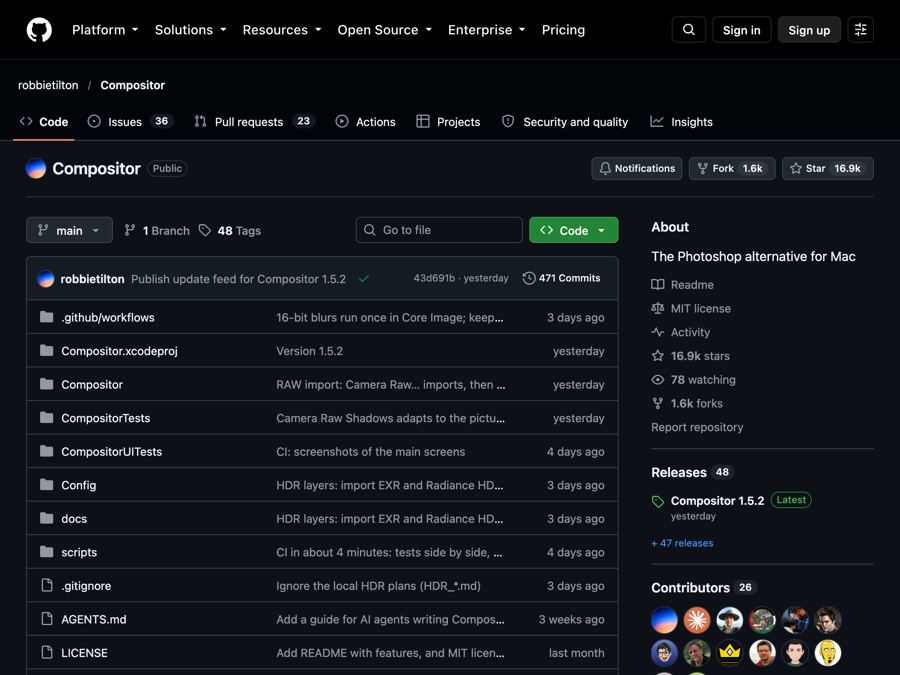Open the search magnifier icon in header

pyautogui.click(x=689, y=30)
